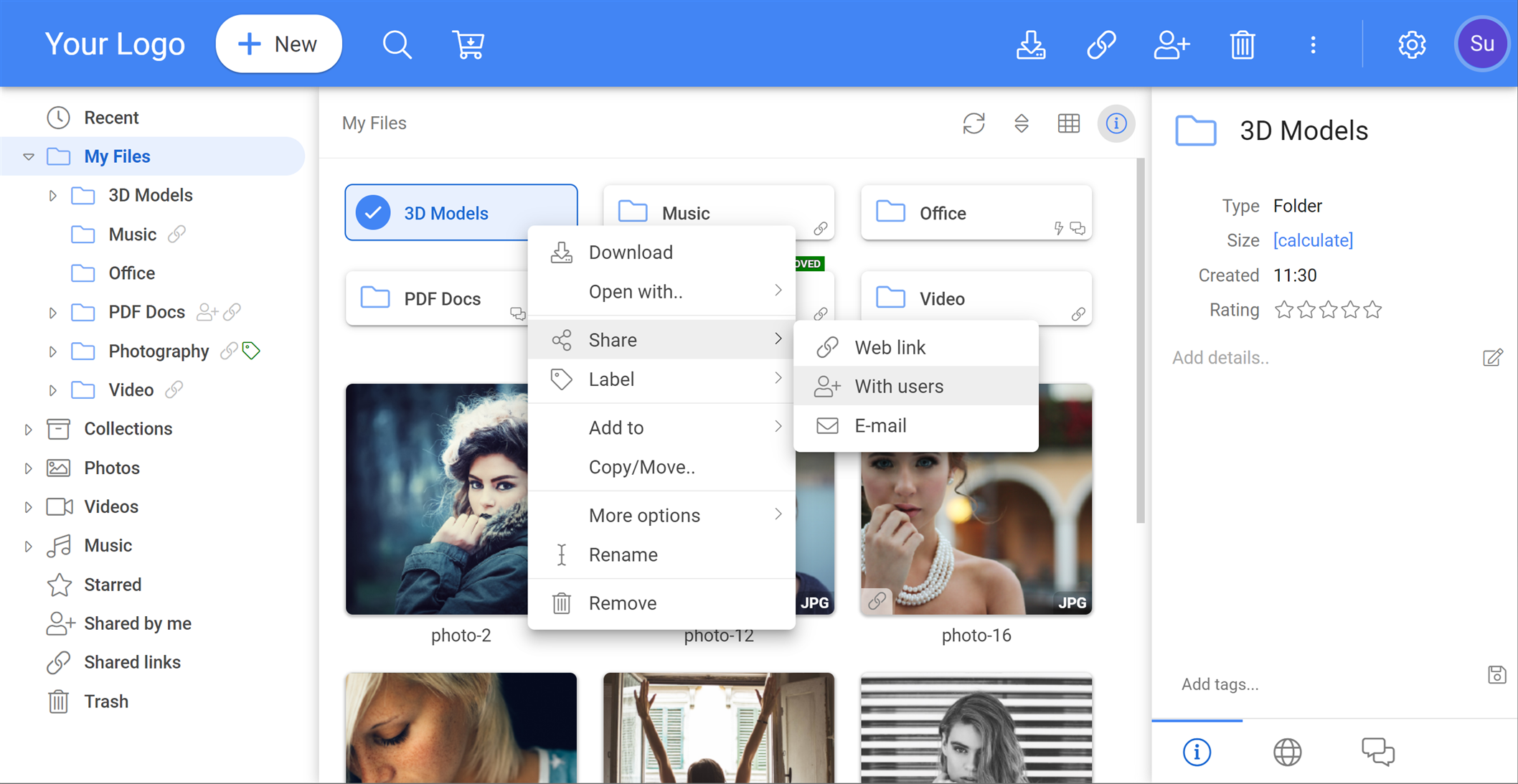This screenshot has height=784, width=1518.
Task: Open the shopping cart
Action: click(468, 44)
